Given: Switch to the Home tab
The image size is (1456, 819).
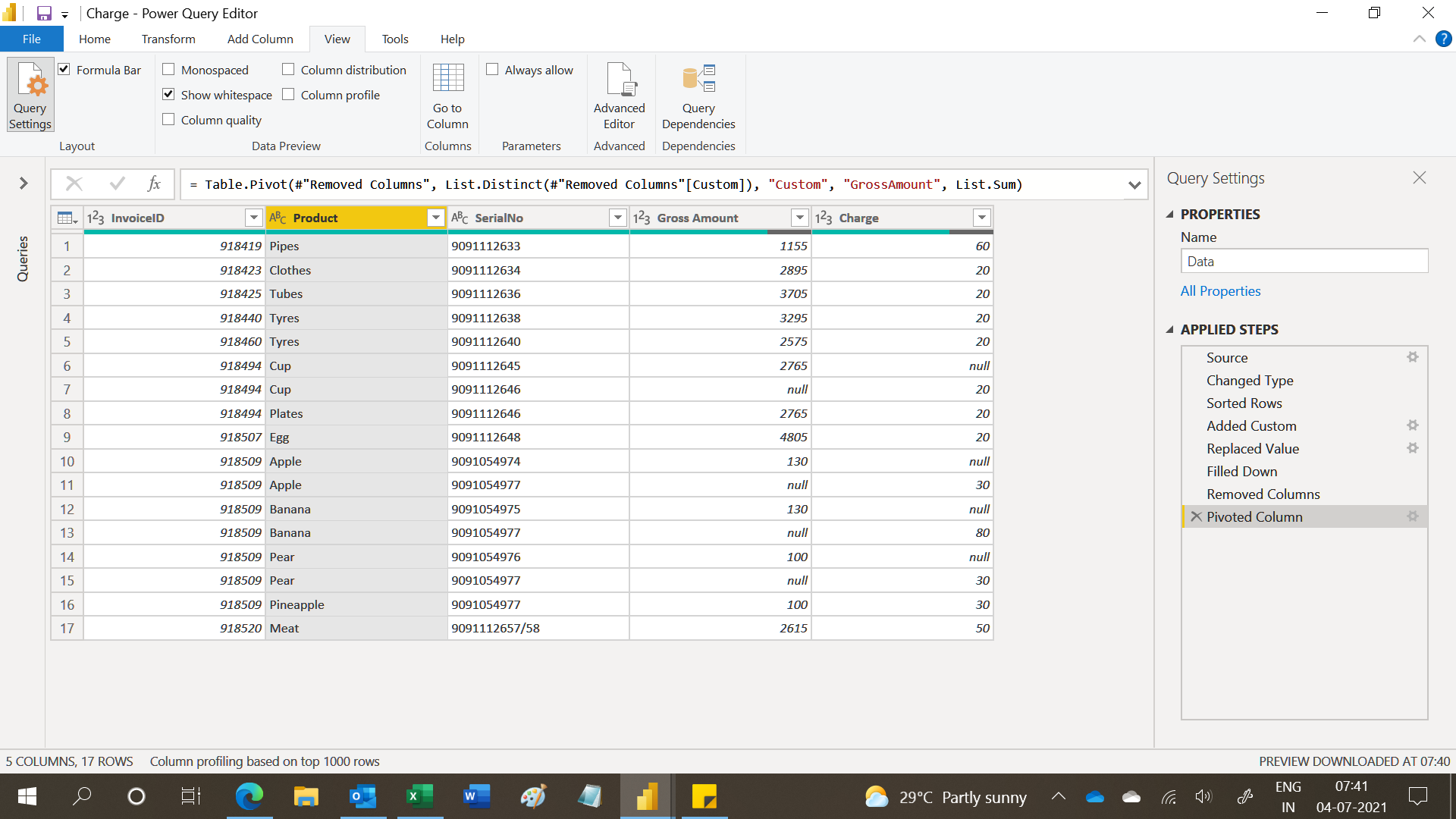Looking at the screenshot, I should [x=95, y=39].
